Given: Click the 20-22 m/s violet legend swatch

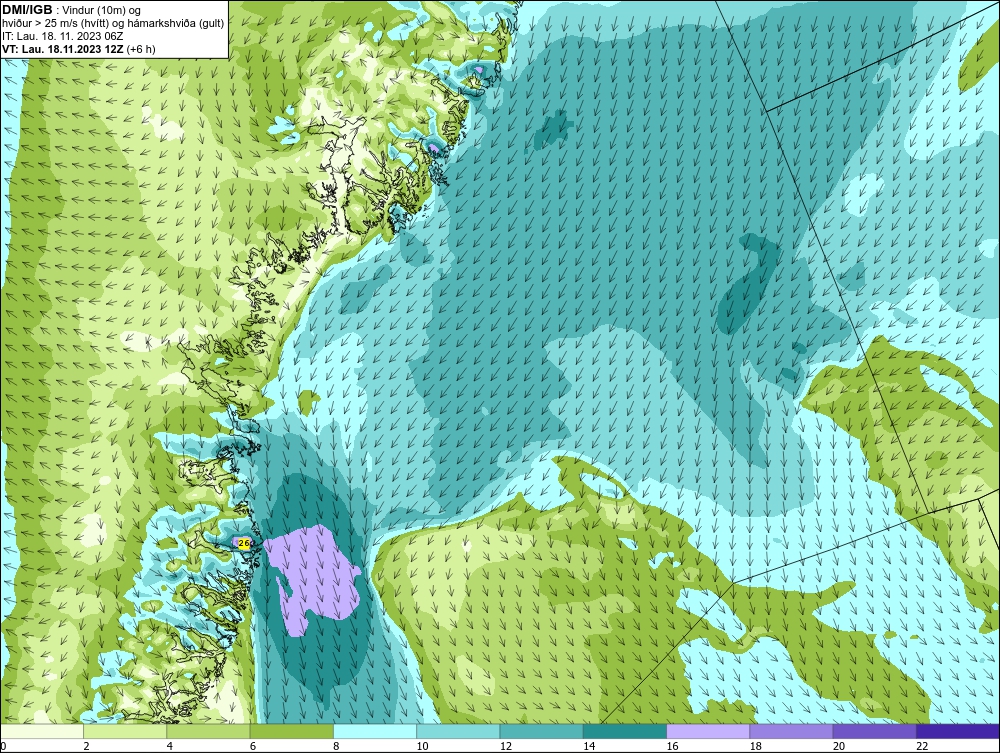Looking at the screenshot, I should click(x=874, y=731).
